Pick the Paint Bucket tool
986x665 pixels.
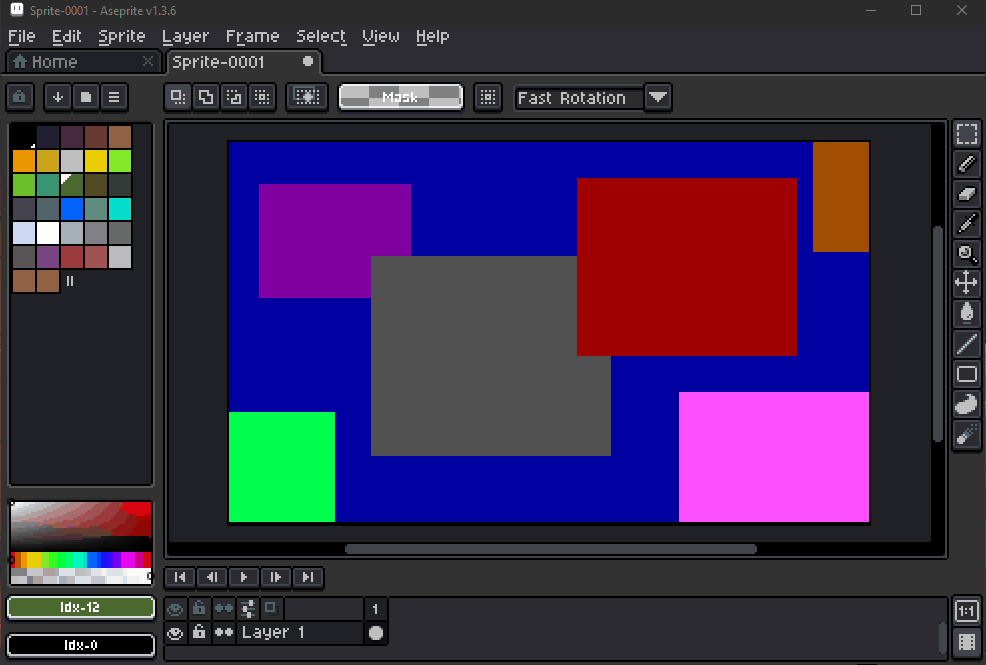click(966, 313)
